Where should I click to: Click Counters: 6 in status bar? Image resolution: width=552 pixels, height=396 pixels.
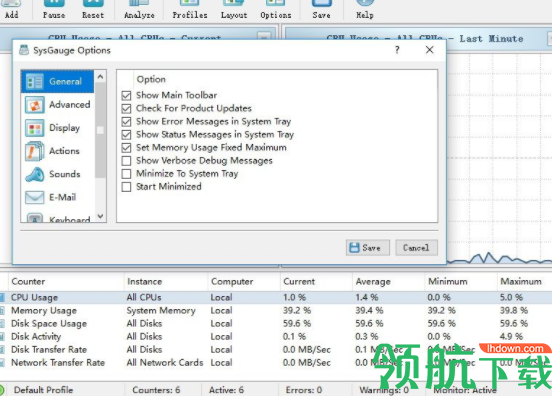click(x=156, y=390)
